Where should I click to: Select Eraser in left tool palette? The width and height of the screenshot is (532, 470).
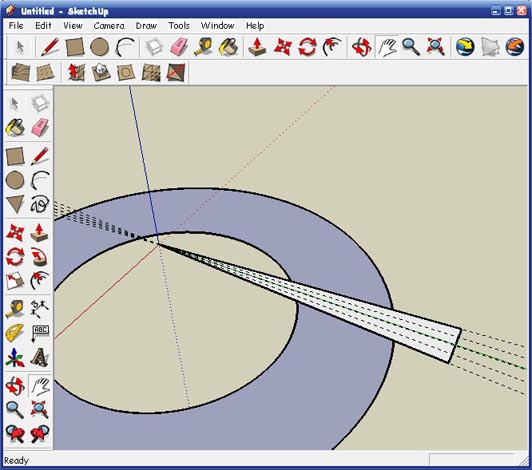pos(40,128)
